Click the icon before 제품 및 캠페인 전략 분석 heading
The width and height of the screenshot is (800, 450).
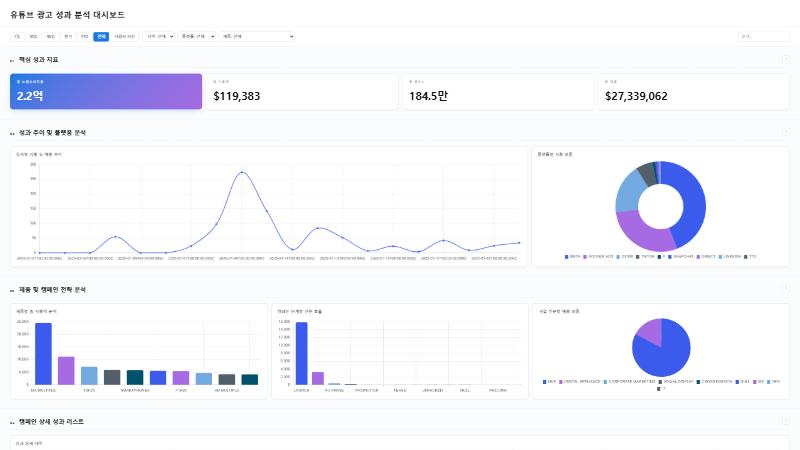12,290
